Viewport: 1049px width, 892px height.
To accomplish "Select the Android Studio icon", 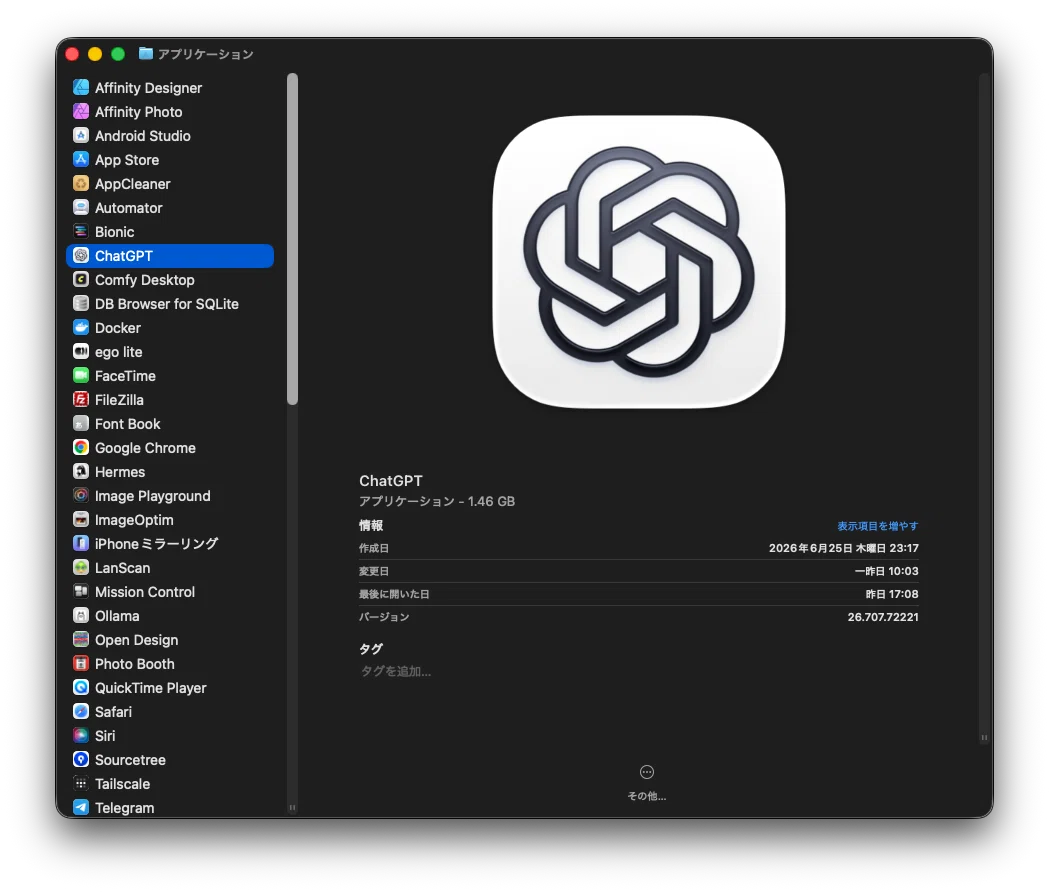I will [81, 136].
